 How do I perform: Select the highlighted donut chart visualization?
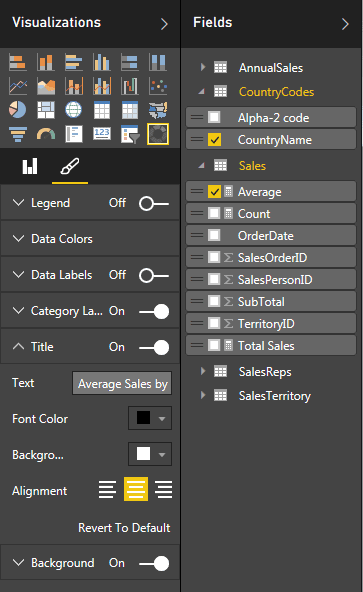[158, 134]
